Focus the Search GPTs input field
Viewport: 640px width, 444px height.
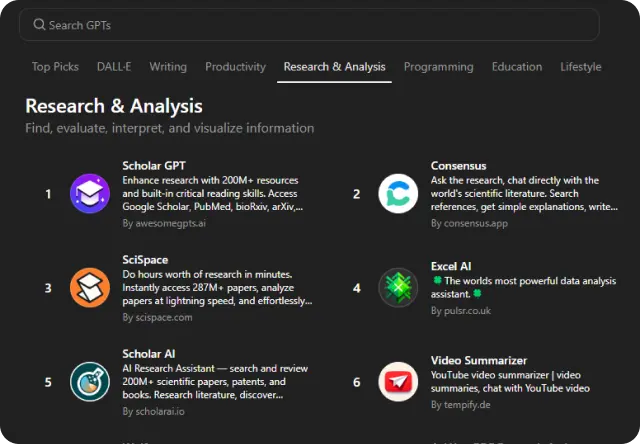(x=309, y=25)
